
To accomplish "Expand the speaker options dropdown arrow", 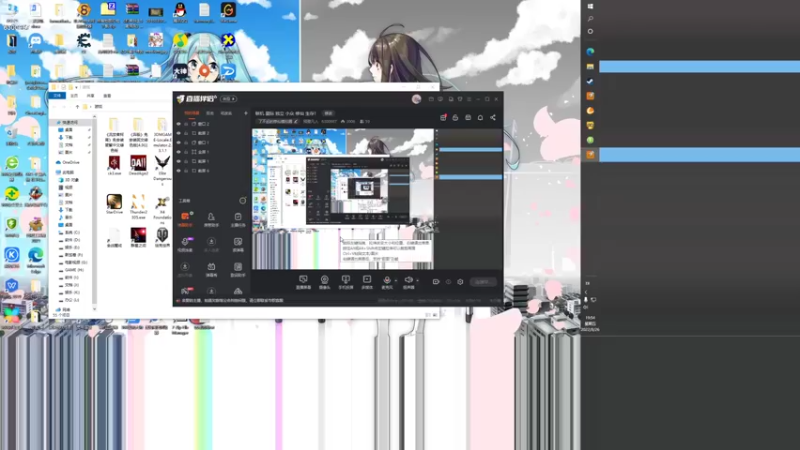I will (417, 280).
